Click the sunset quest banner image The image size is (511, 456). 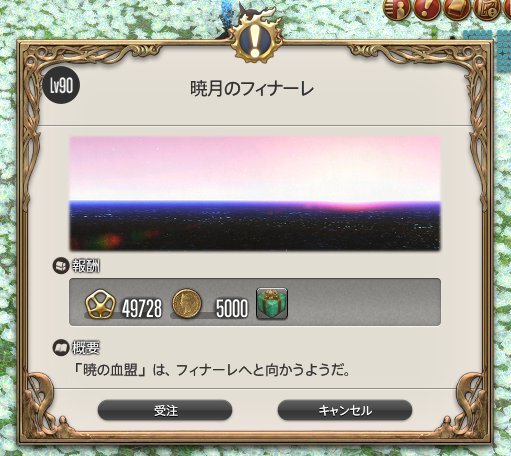(255, 193)
